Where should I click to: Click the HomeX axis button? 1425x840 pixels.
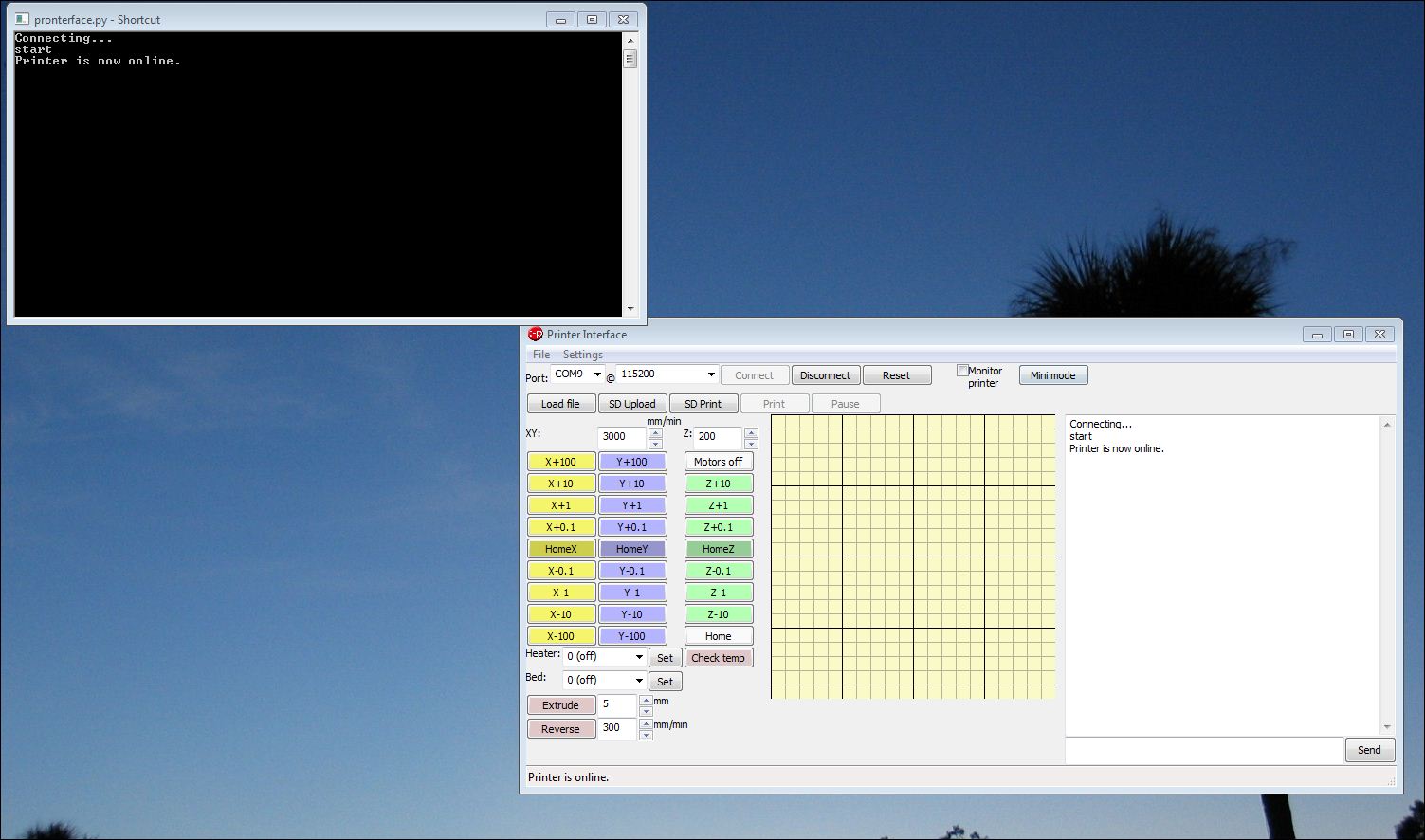pos(561,549)
